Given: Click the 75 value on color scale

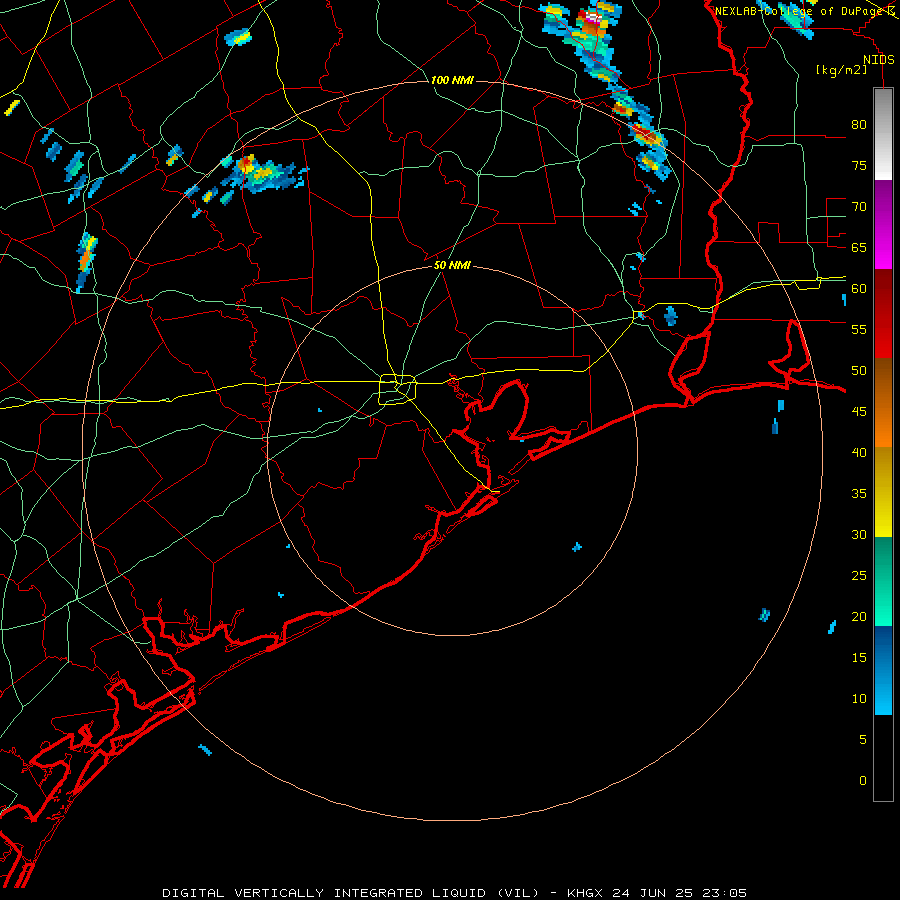Looking at the screenshot, I should (859, 165).
